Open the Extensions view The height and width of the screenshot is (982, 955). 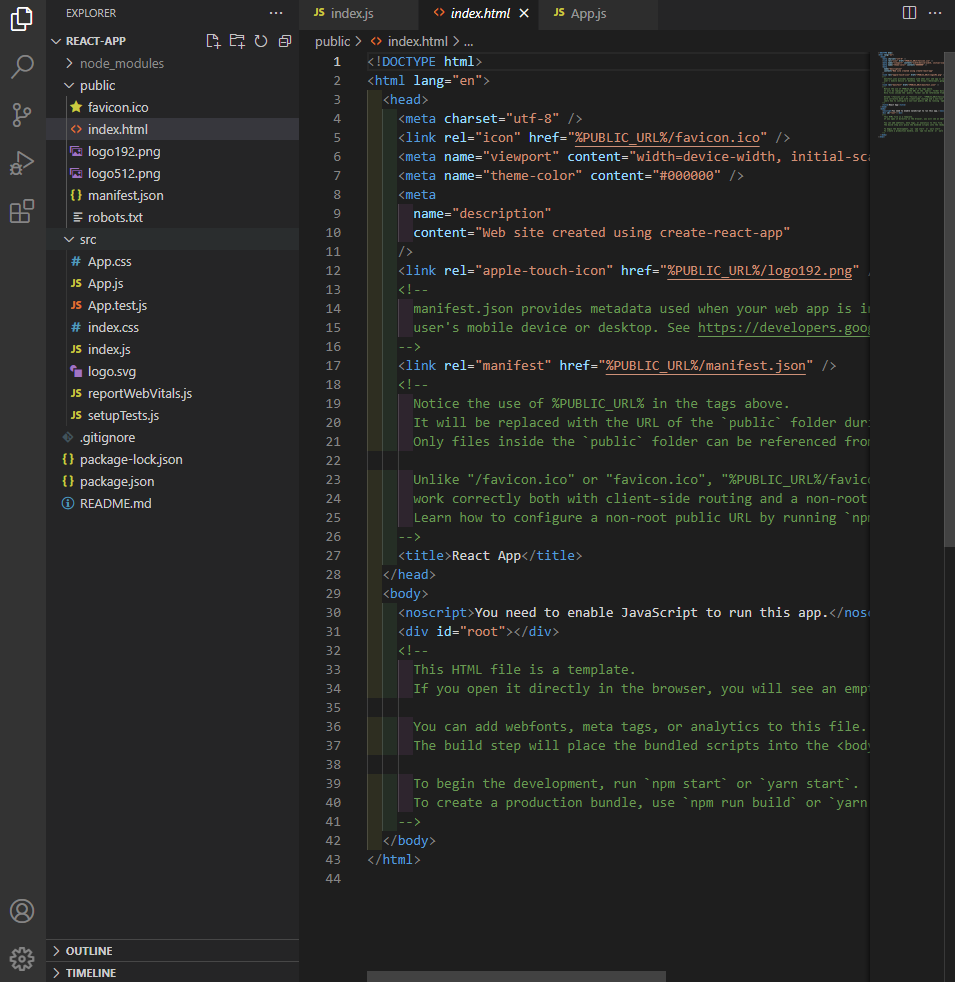pyautogui.click(x=22, y=211)
